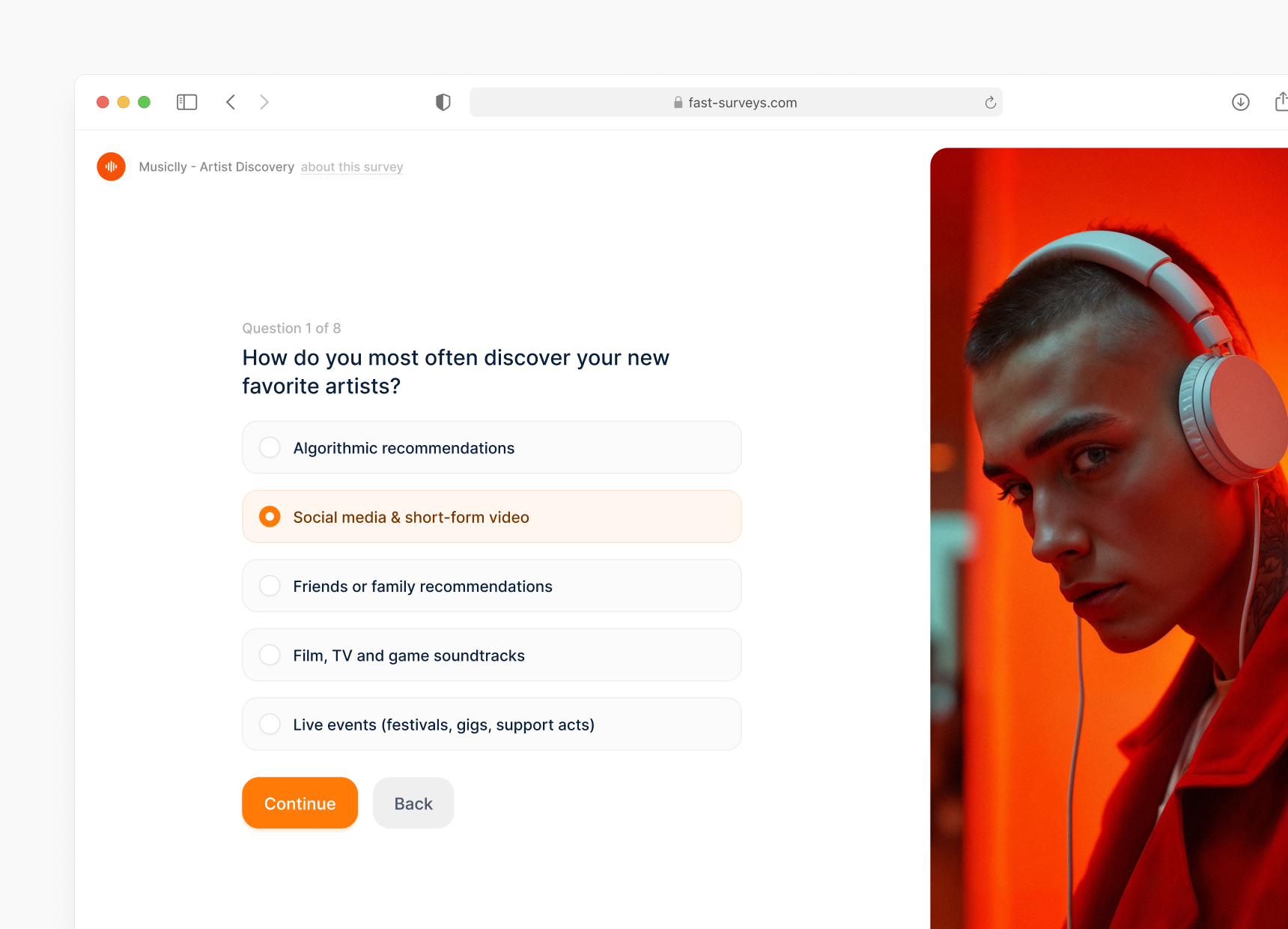
Task: Click the headphone portrait image
Action: [x=1109, y=538]
